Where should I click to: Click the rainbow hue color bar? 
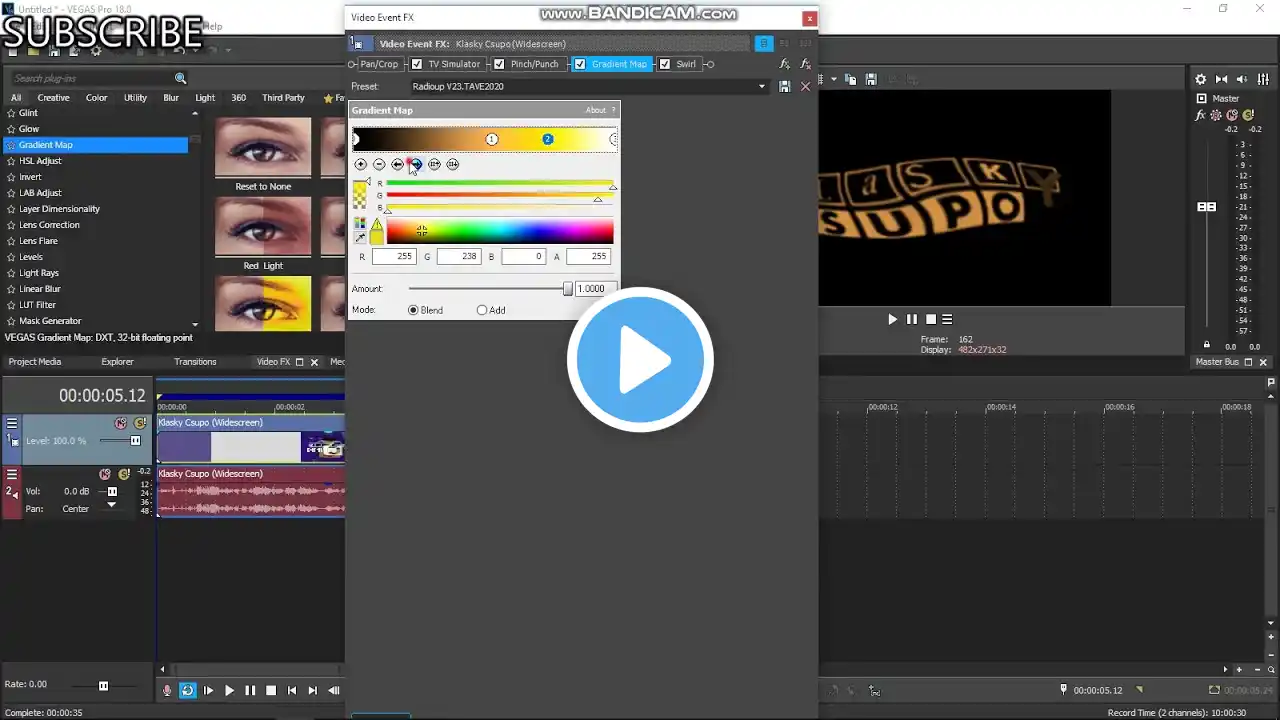(500, 232)
